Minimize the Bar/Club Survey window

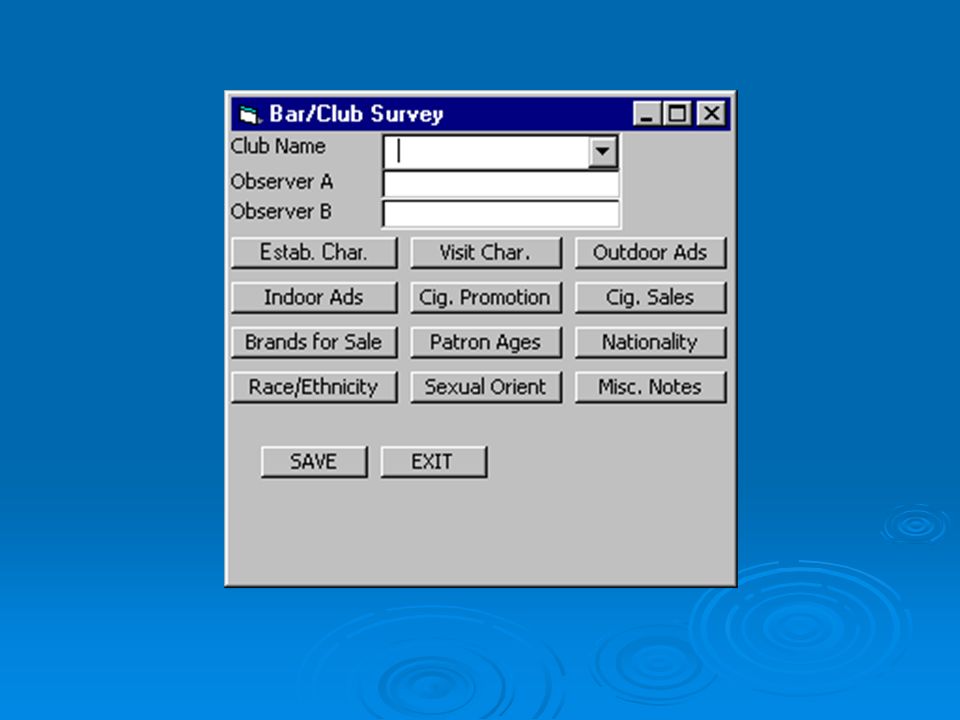pyautogui.click(x=647, y=114)
